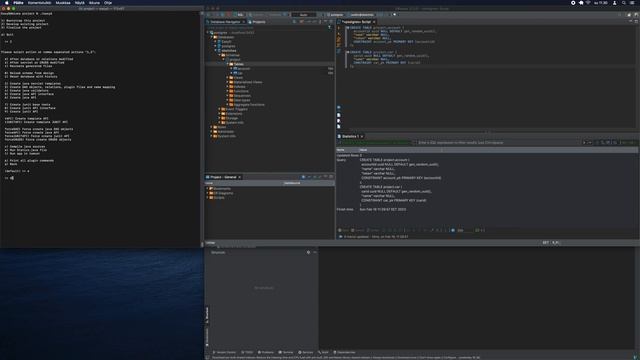Open the Ohje menu

coord(108,2)
